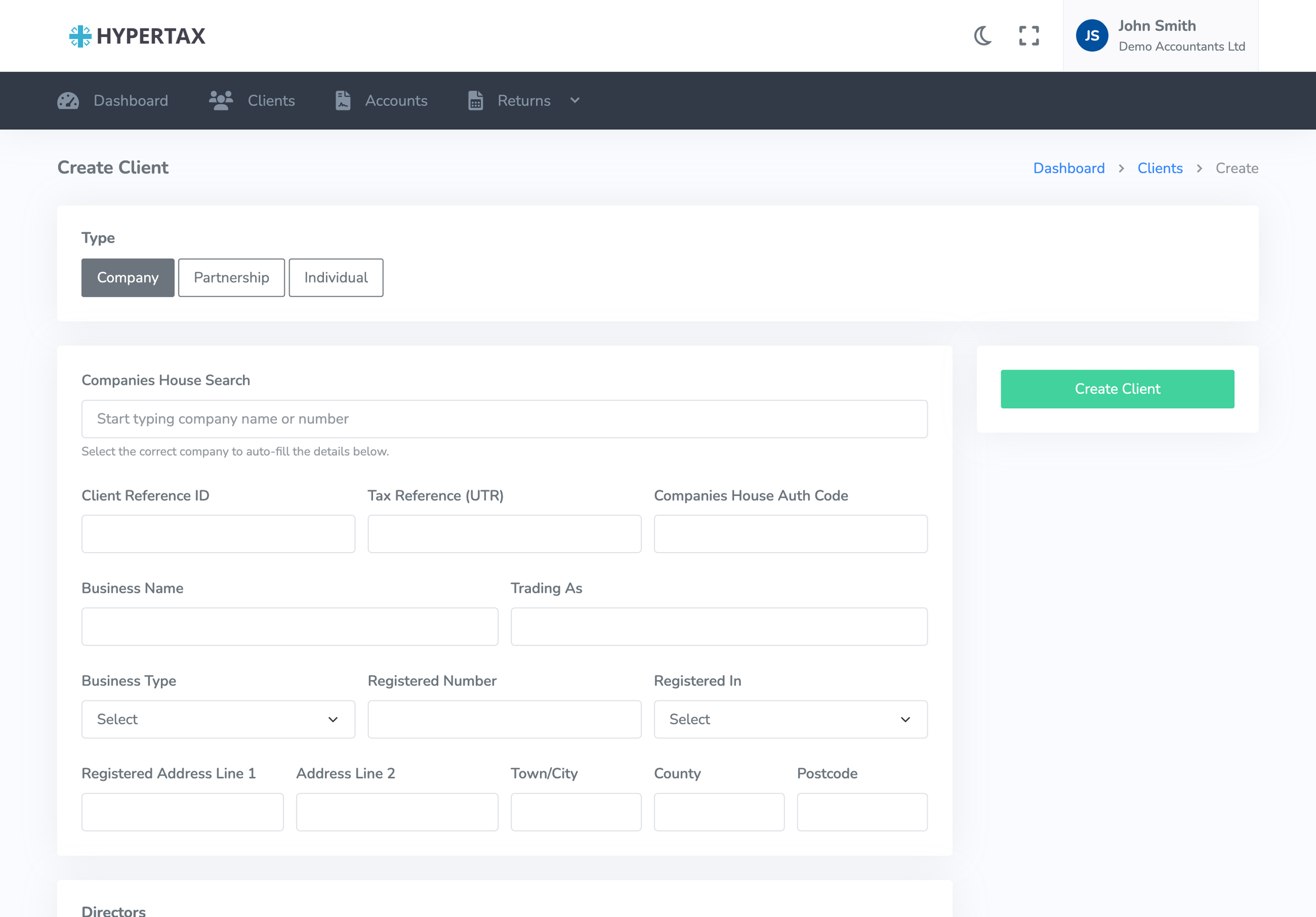Click the Companies House Auth Code field
The height and width of the screenshot is (917, 1316).
(790, 534)
